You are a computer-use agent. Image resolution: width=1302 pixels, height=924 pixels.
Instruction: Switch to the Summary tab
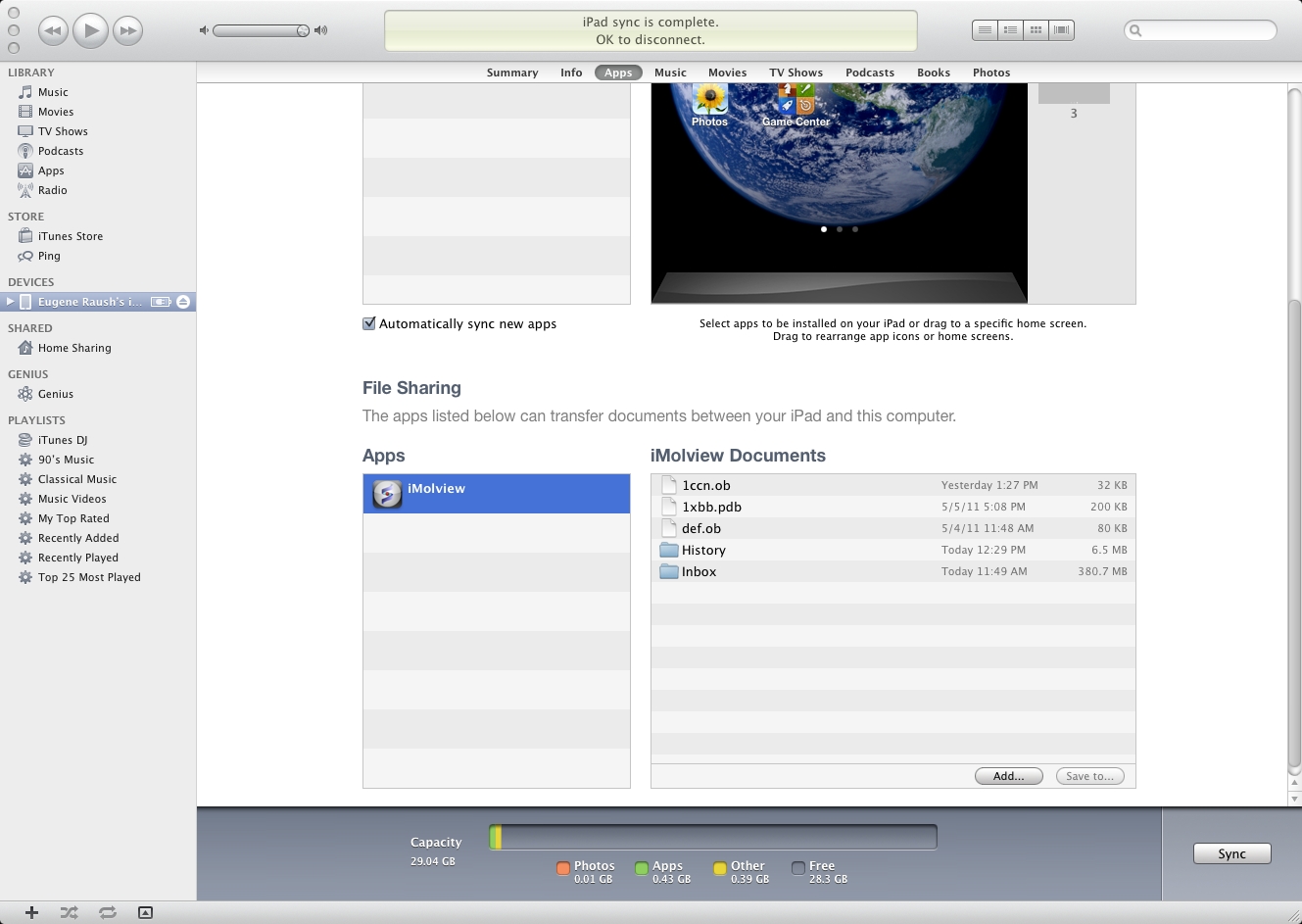point(512,73)
